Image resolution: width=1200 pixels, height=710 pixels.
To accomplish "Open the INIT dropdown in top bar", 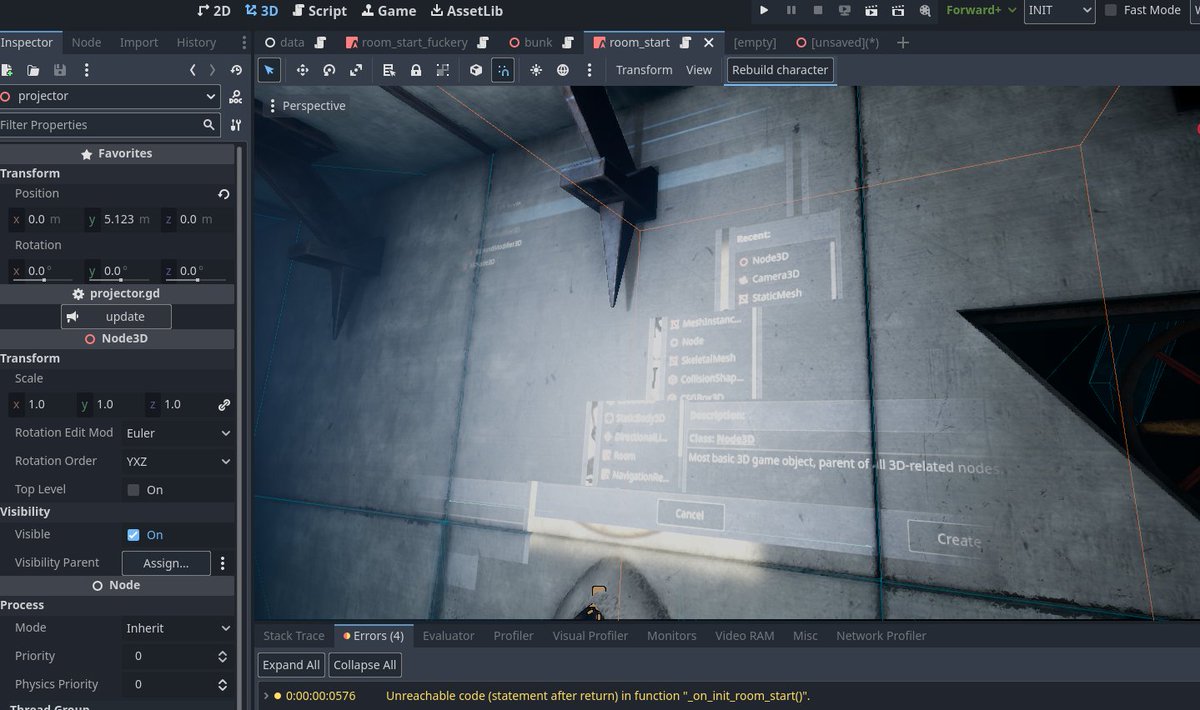I will pyautogui.click(x=1060, y=10).
